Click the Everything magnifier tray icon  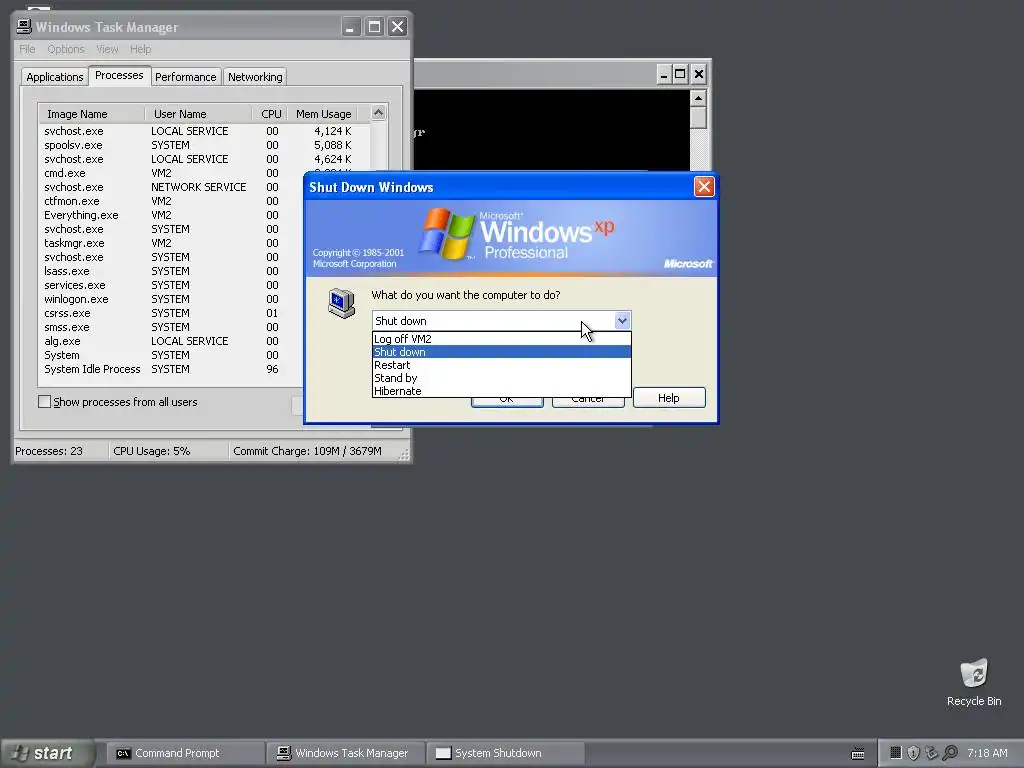pyautogui.click(x=950, y=753)
